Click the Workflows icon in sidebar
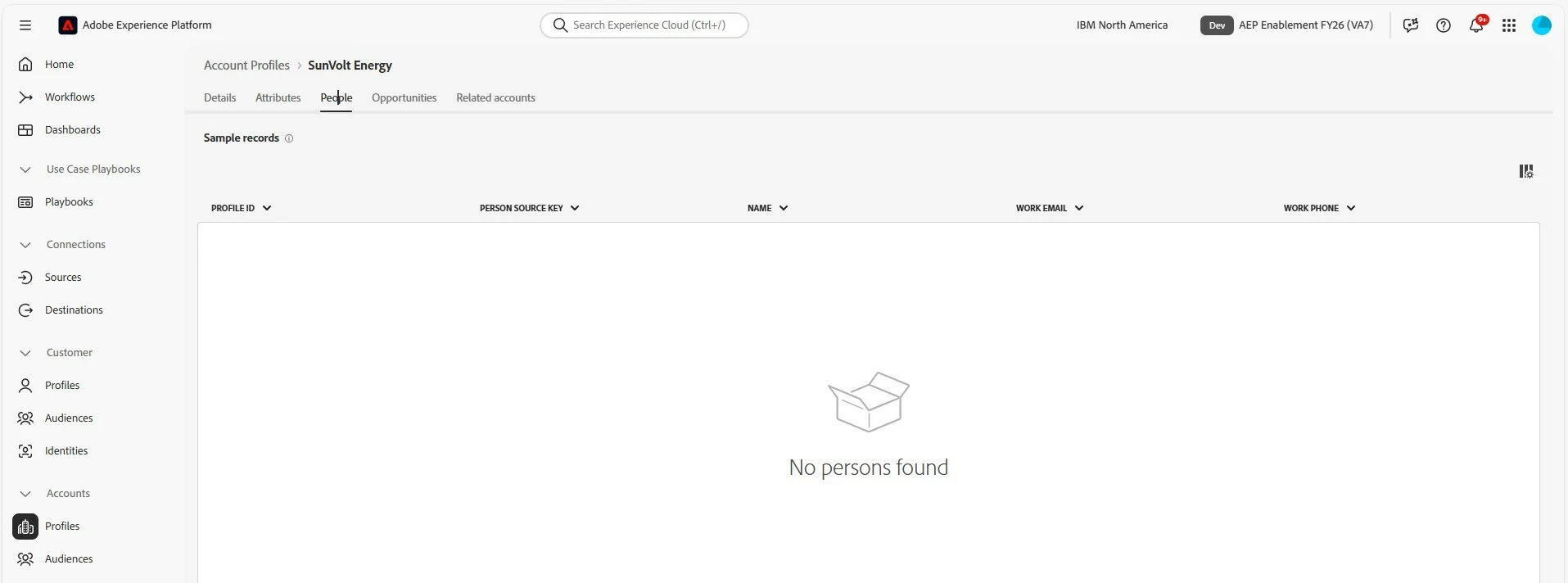This screenshot has height=583, width=1568. (25, 97)
